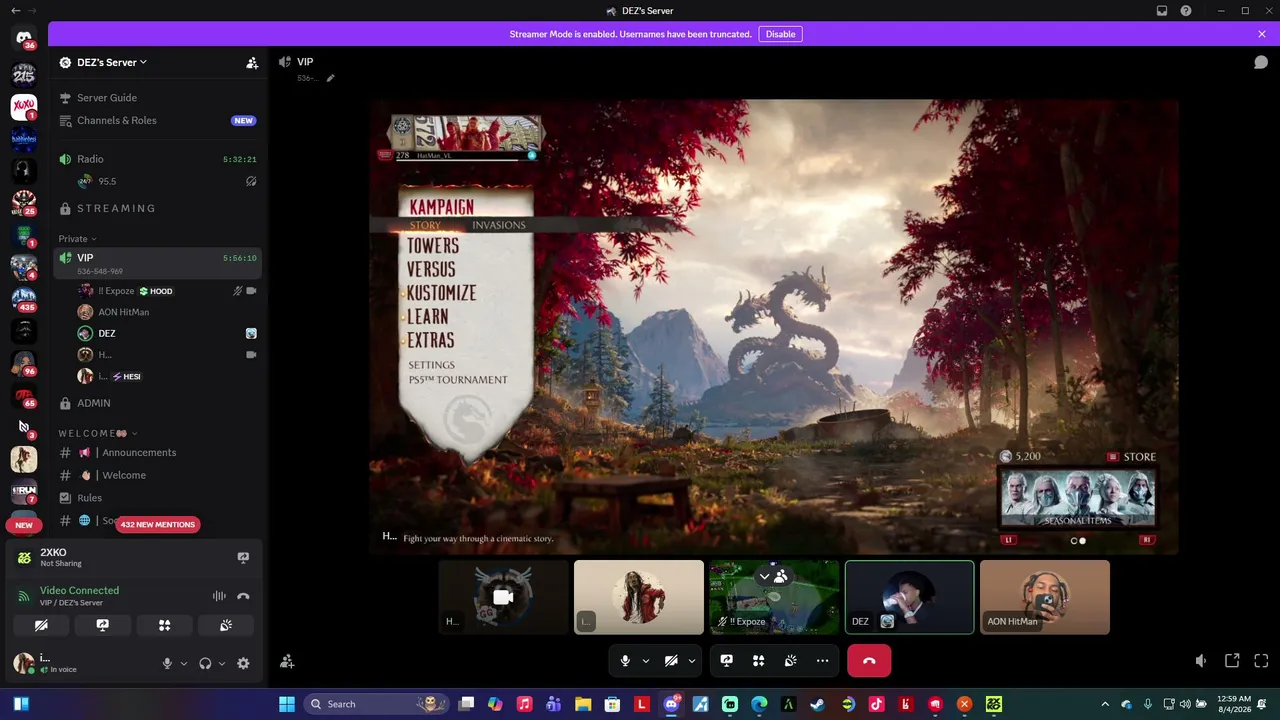The width and height of the screenshot is (1280, 720).
Task: Join the Radio voice channel
Action: click(158, 159)
